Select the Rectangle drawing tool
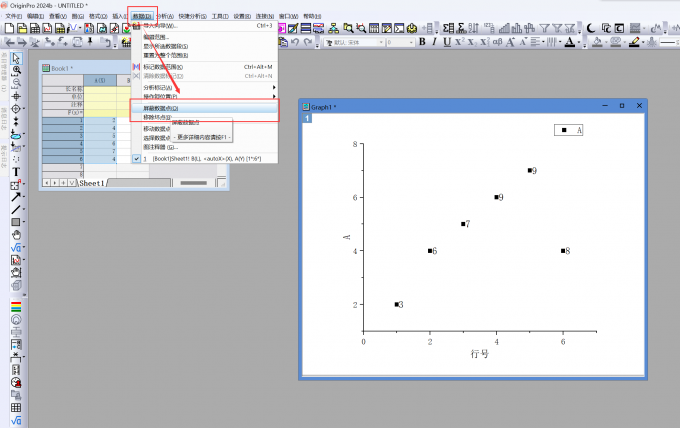Viewport: 680px width, 428px height. tap(16, 222)
